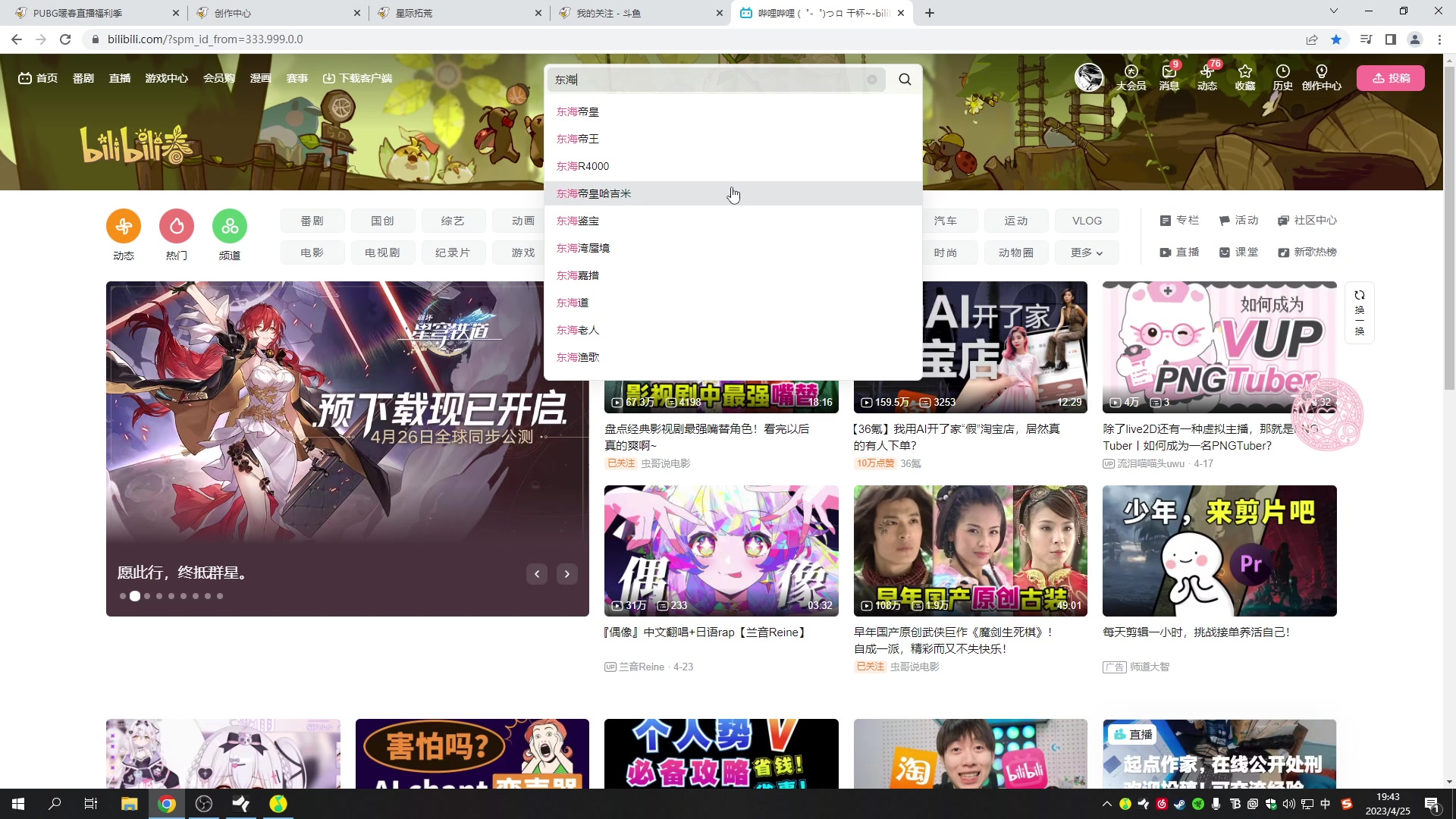
Task: Open the VLOG category button
Action: 1087,221
